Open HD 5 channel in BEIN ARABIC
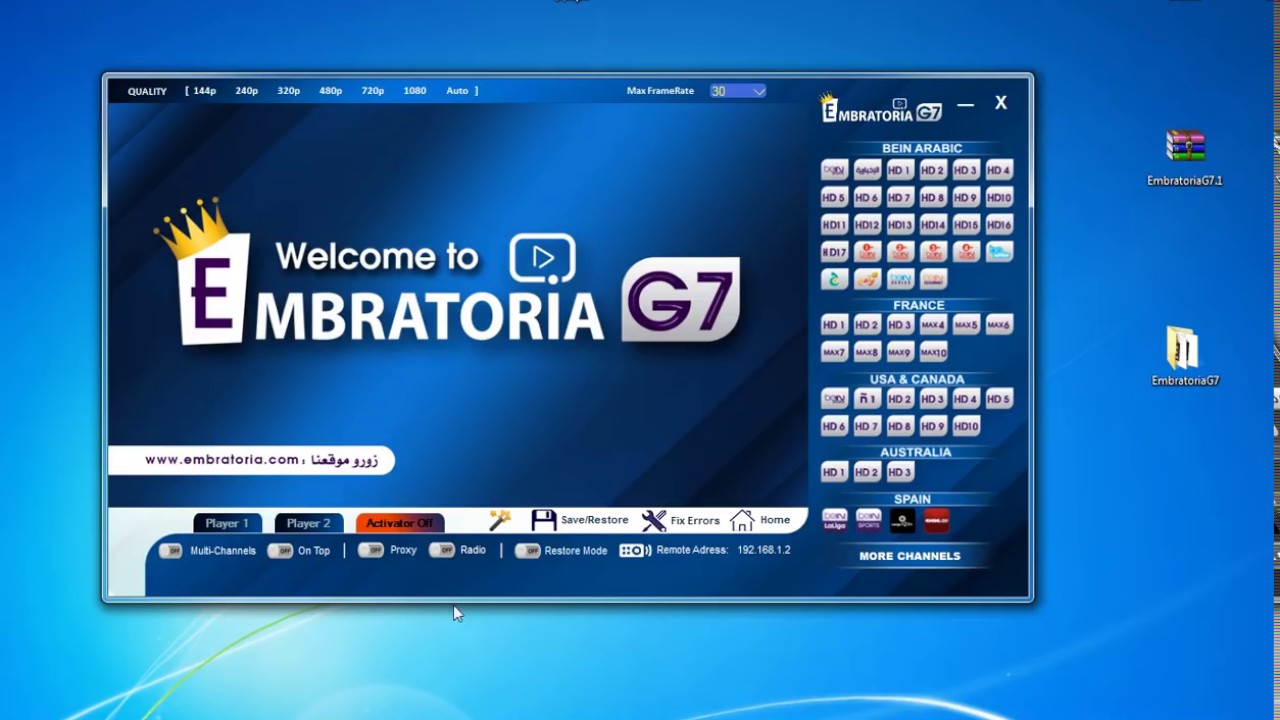This screenshot has width=1280, height=720. coord(834,198)
